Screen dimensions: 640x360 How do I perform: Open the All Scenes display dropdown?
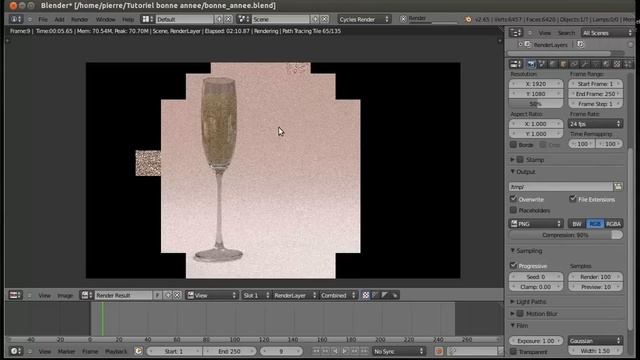(x=607, y=33)
